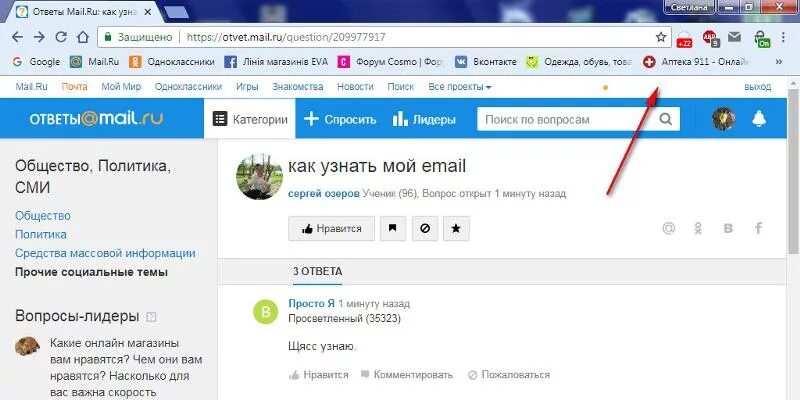Open Средства массовой информации category
Viewport: 800px width, 400px height.
(x=105, y=254)
